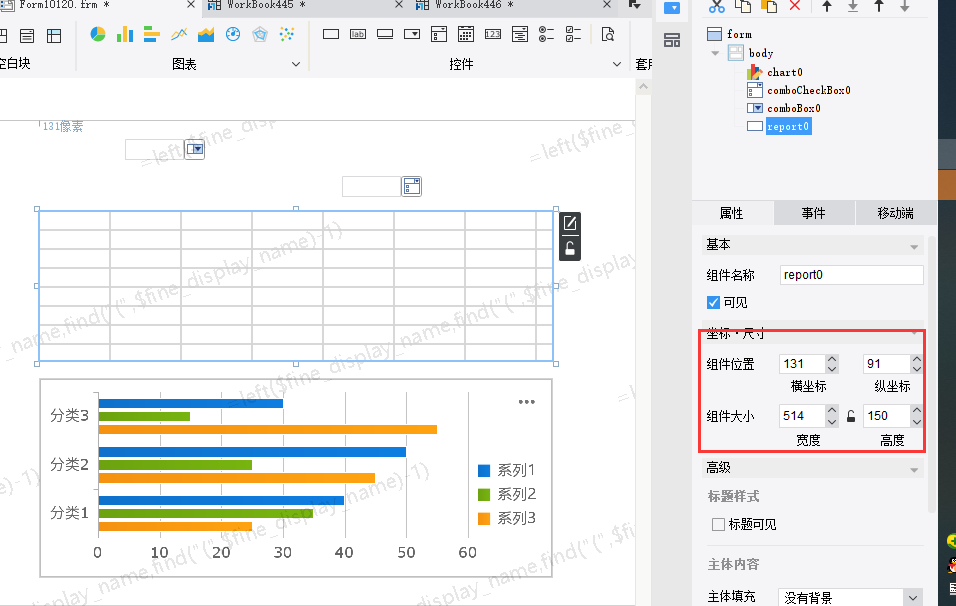956x606 pixels.
Task: Open the 主体填充 dropdown
Action: [x=912, y=597]
